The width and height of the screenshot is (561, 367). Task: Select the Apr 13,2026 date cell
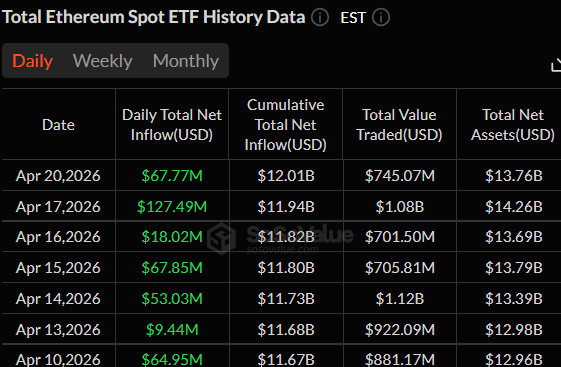coord(58,329)
